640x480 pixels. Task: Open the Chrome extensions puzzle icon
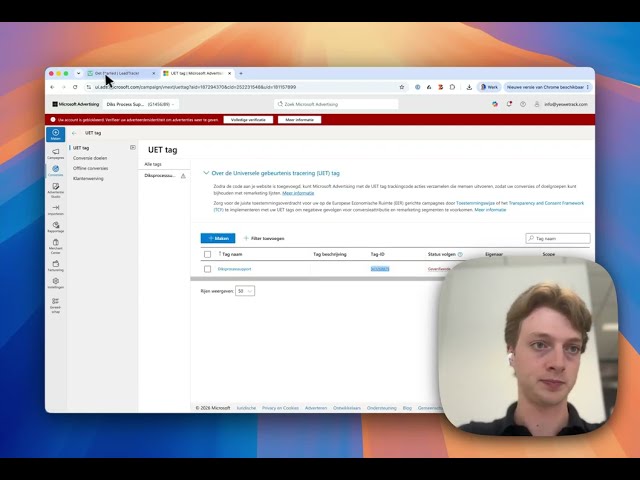pyautogui.click(x=452, y=87)
